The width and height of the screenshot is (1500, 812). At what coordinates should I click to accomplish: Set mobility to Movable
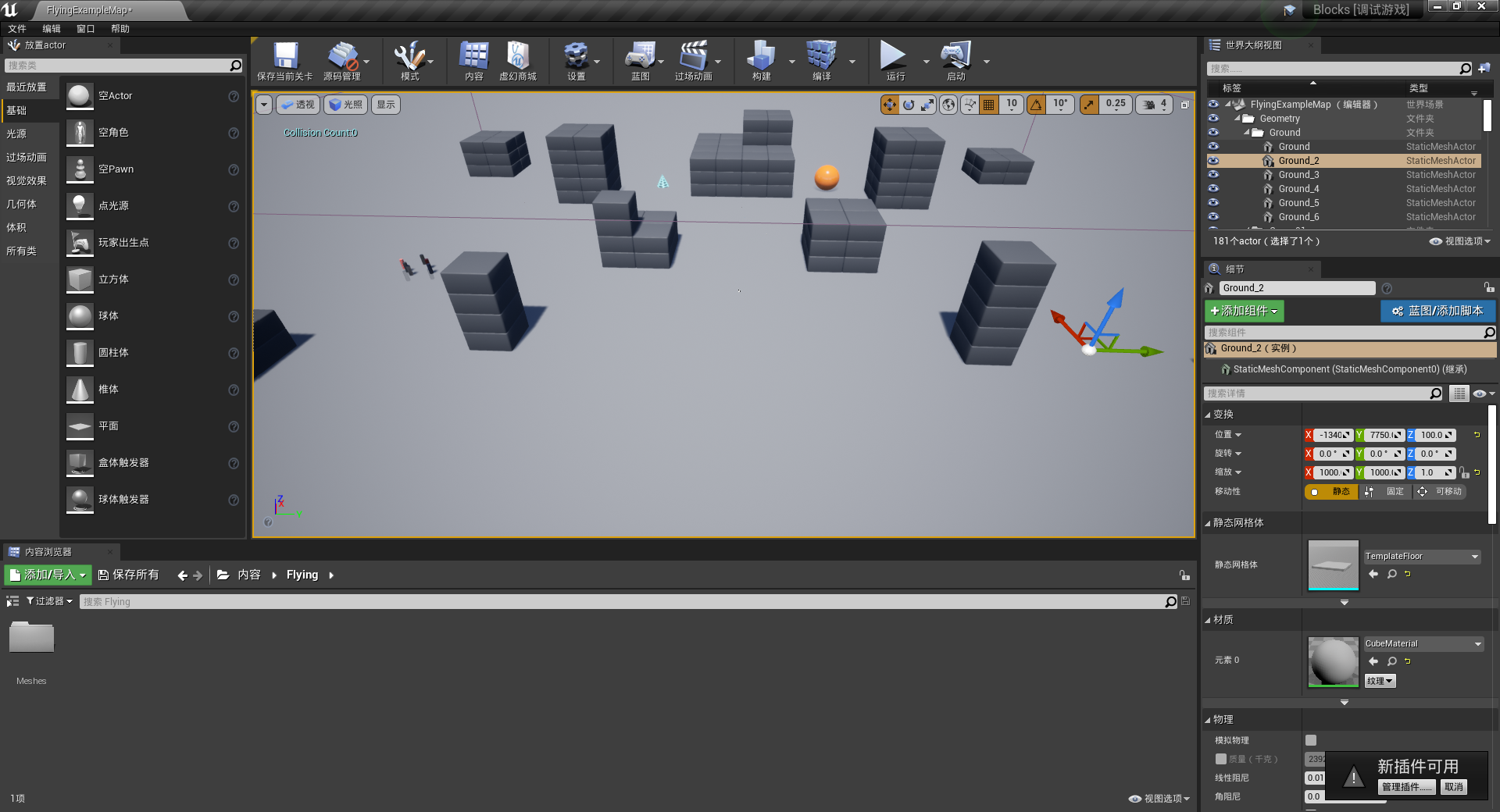point(1441,491)
